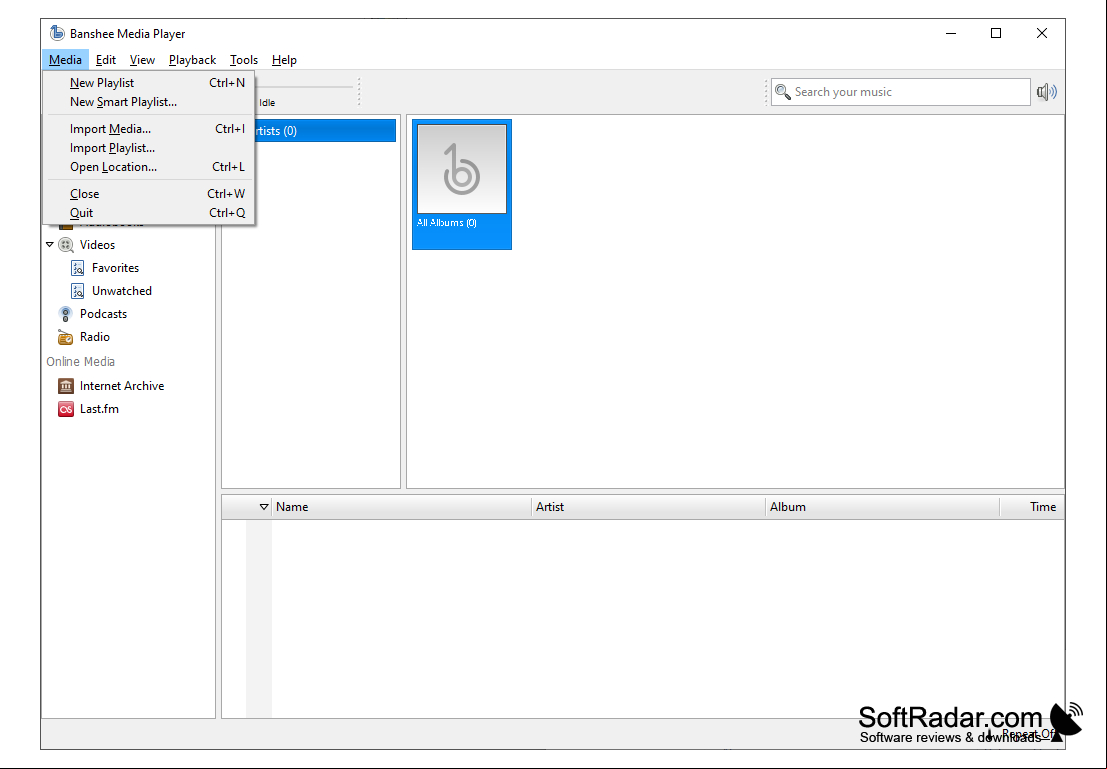Minimize the Banshee Media Player window
This screenshot has width=1107, height=769.
[x=951, y=33]
